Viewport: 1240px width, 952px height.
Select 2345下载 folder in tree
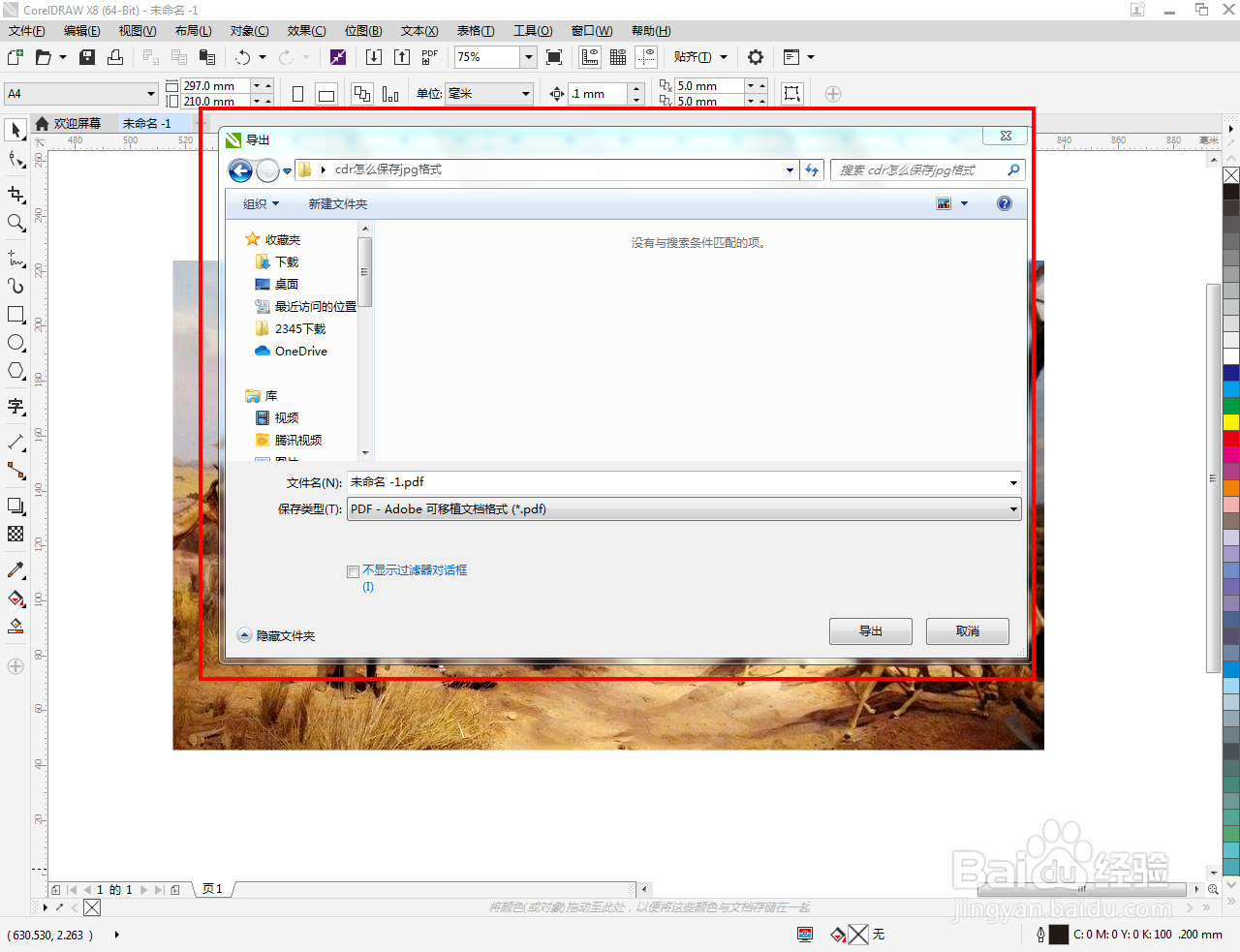290,328
